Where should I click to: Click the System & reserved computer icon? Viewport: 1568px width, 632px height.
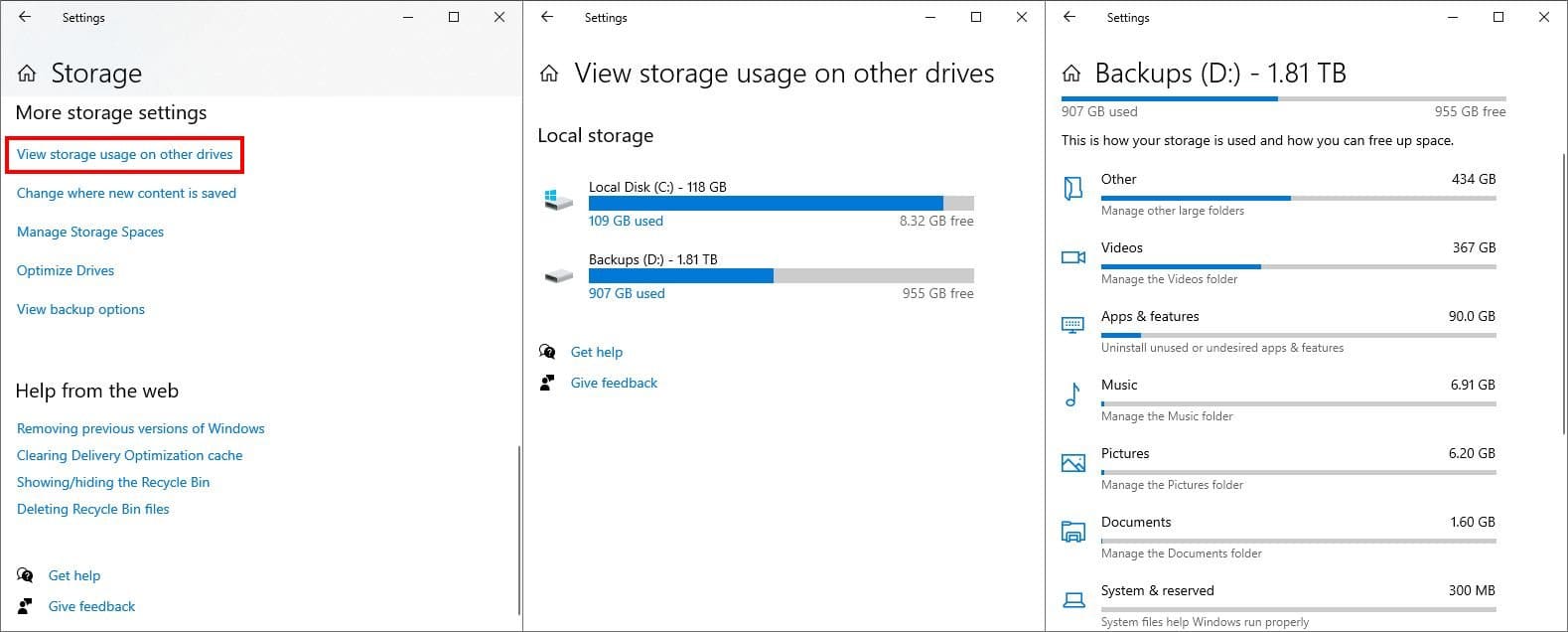pos(1072,599)
